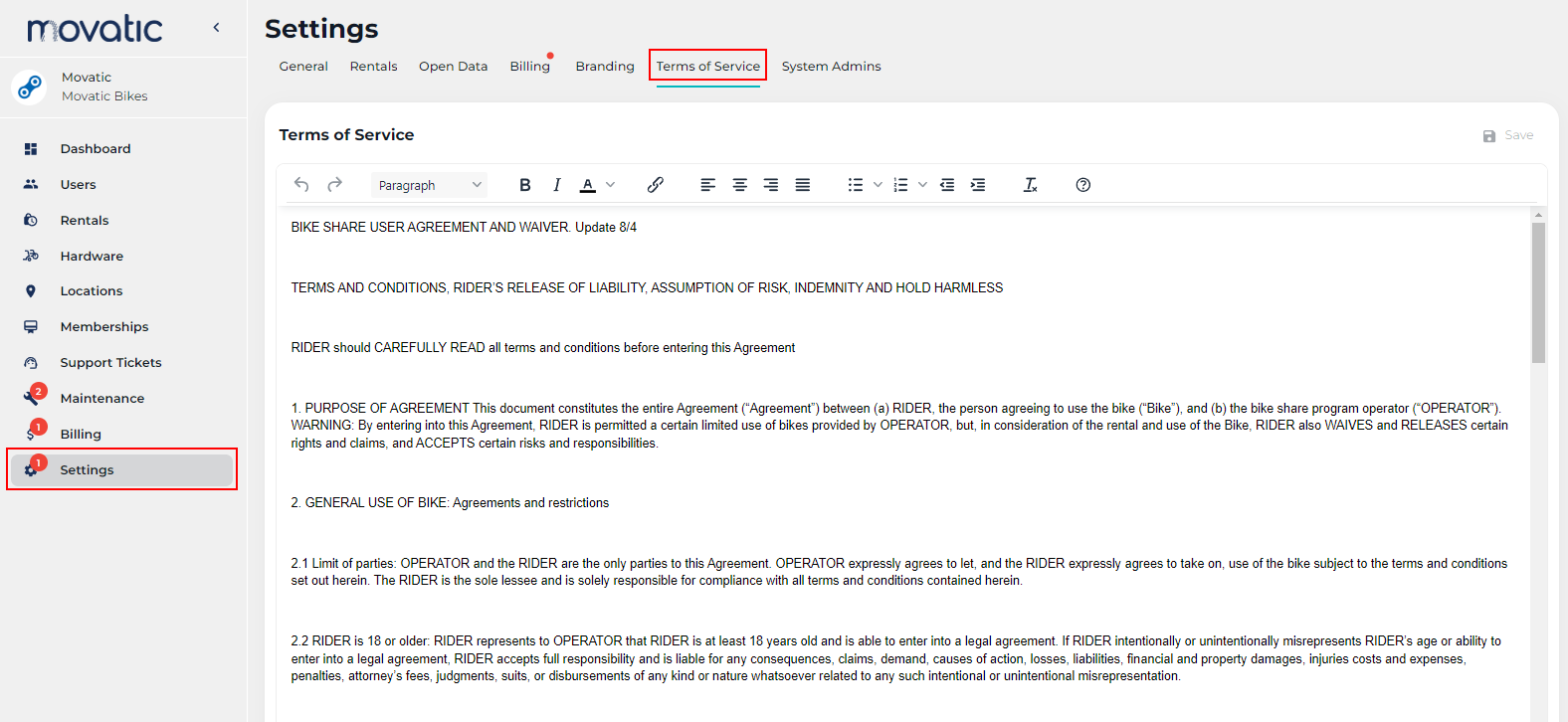1568x722 pixels.
Task: Increase indent with the indent icon
Action: coord(978,185)
